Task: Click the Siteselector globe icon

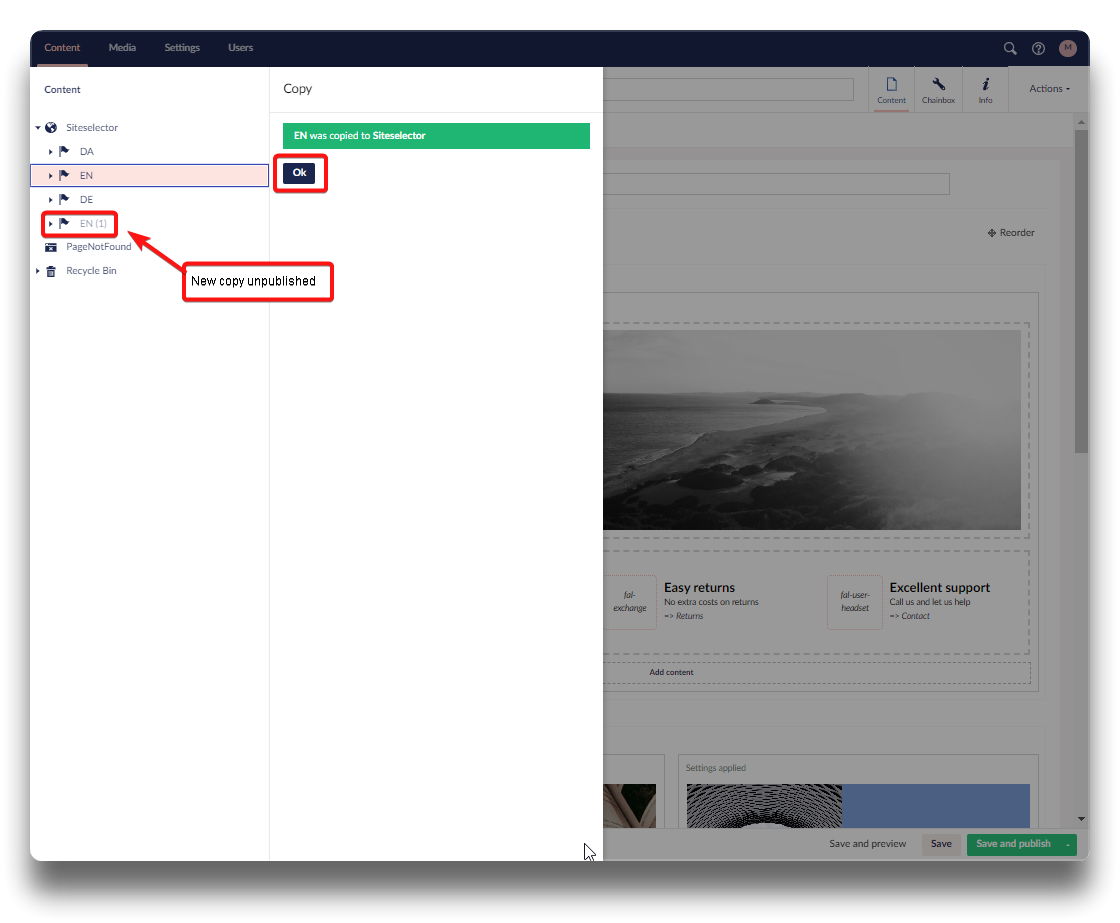Action: pyautogui.click(x=51, y=127)
